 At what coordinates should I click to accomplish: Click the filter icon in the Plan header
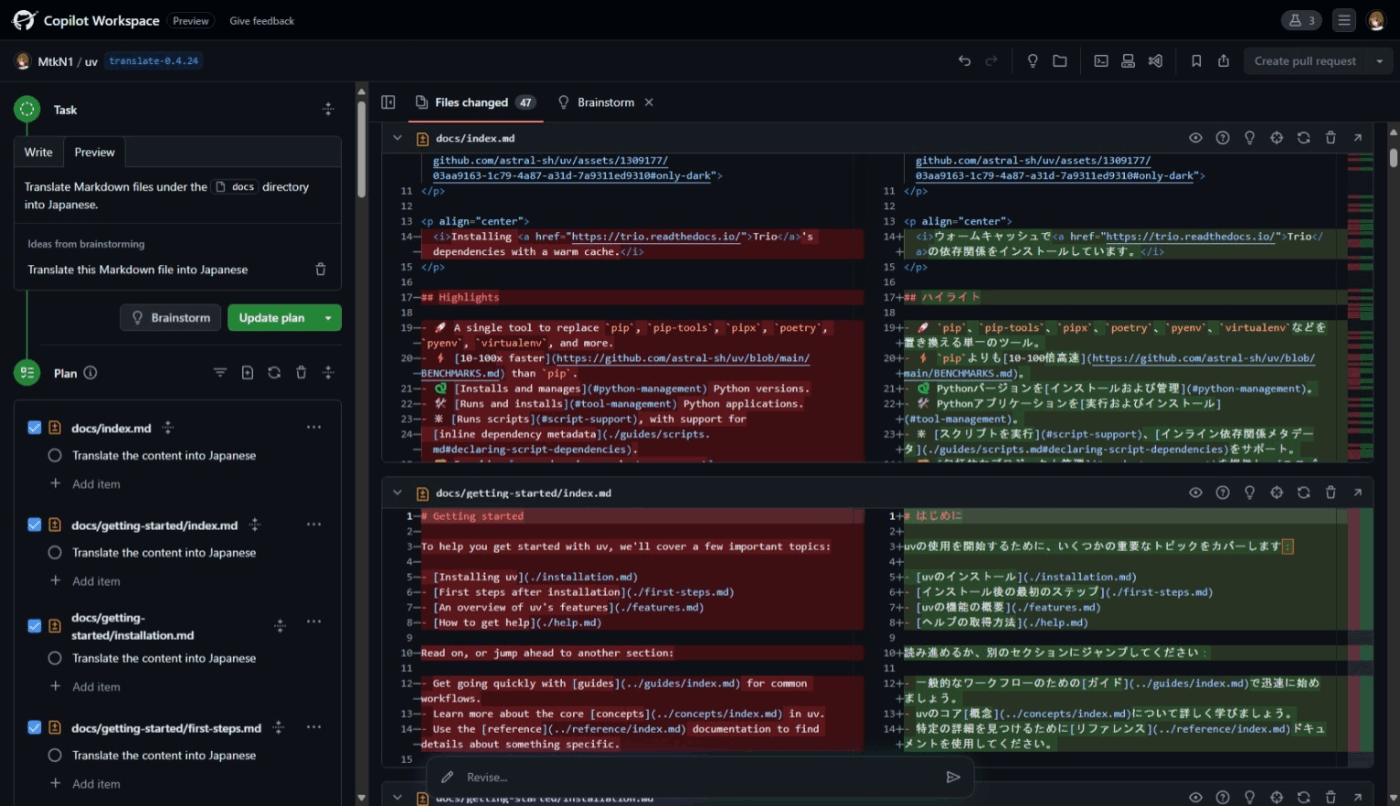[x=220, y=373]
